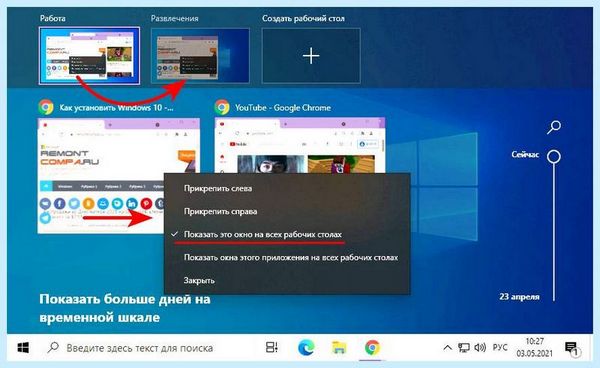Image resolution: width=600 pixels, height=368 pixels.
Task: Switch input language via РУС indicator
Action: point(500,347)
